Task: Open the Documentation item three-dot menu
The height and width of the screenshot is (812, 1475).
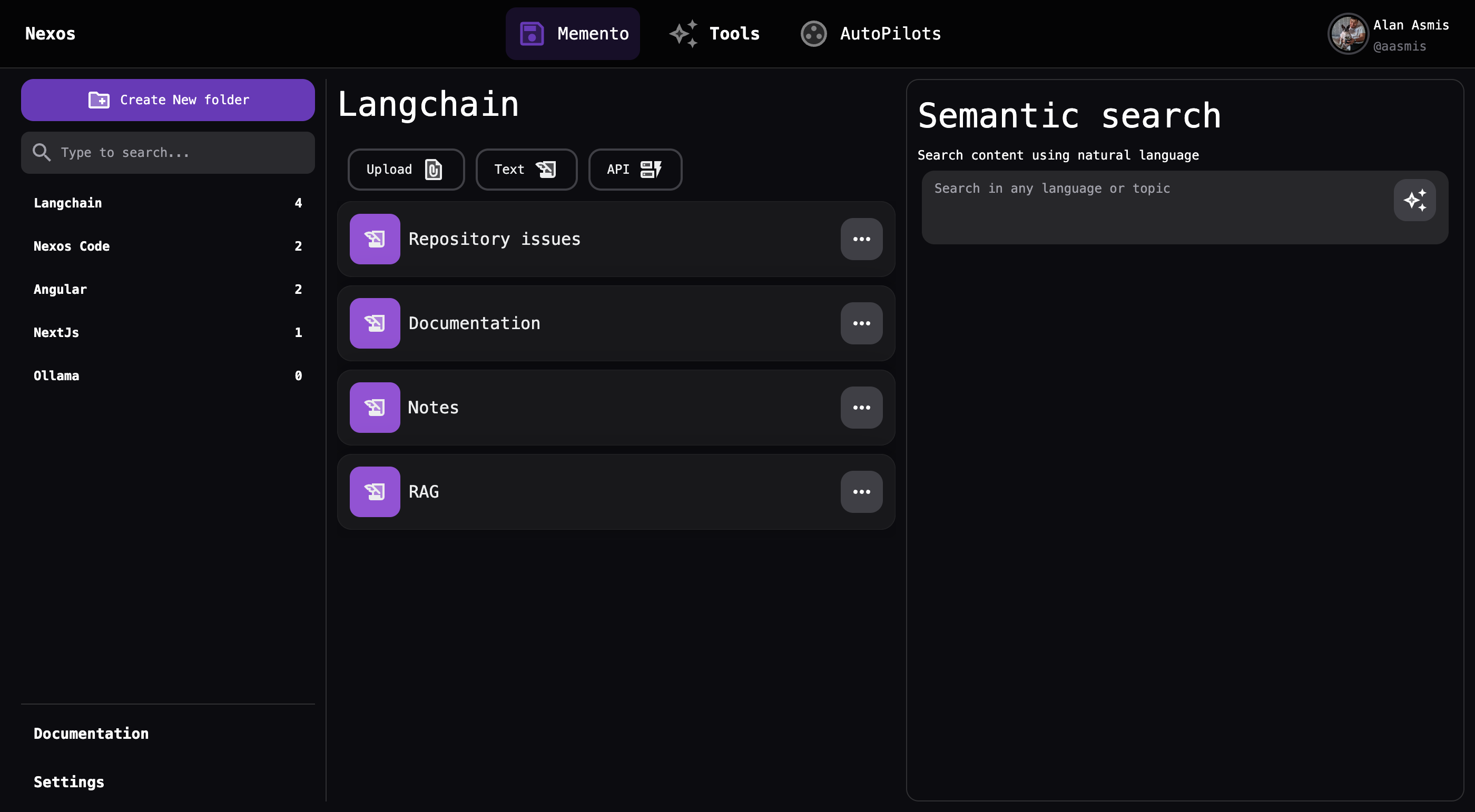Action: coord(861,323)
